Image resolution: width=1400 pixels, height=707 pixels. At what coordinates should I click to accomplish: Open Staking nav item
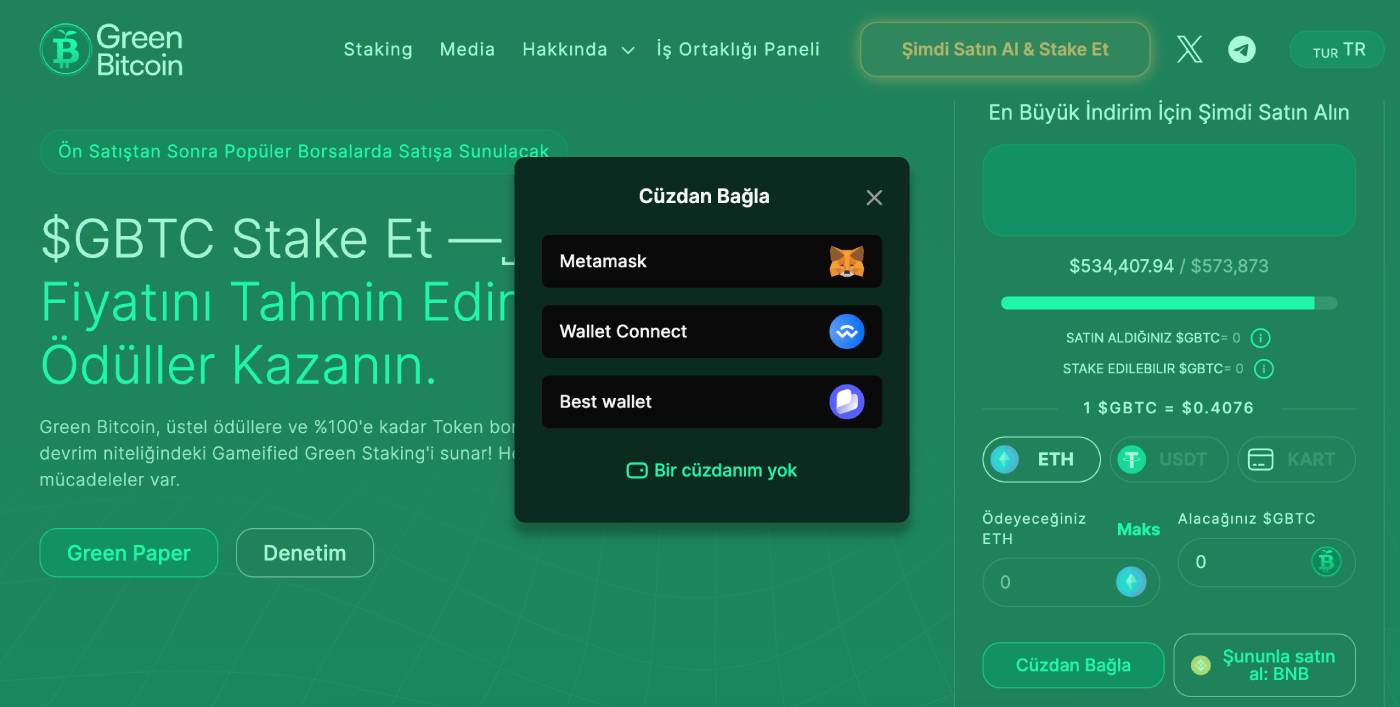click(x=378, y=49)
